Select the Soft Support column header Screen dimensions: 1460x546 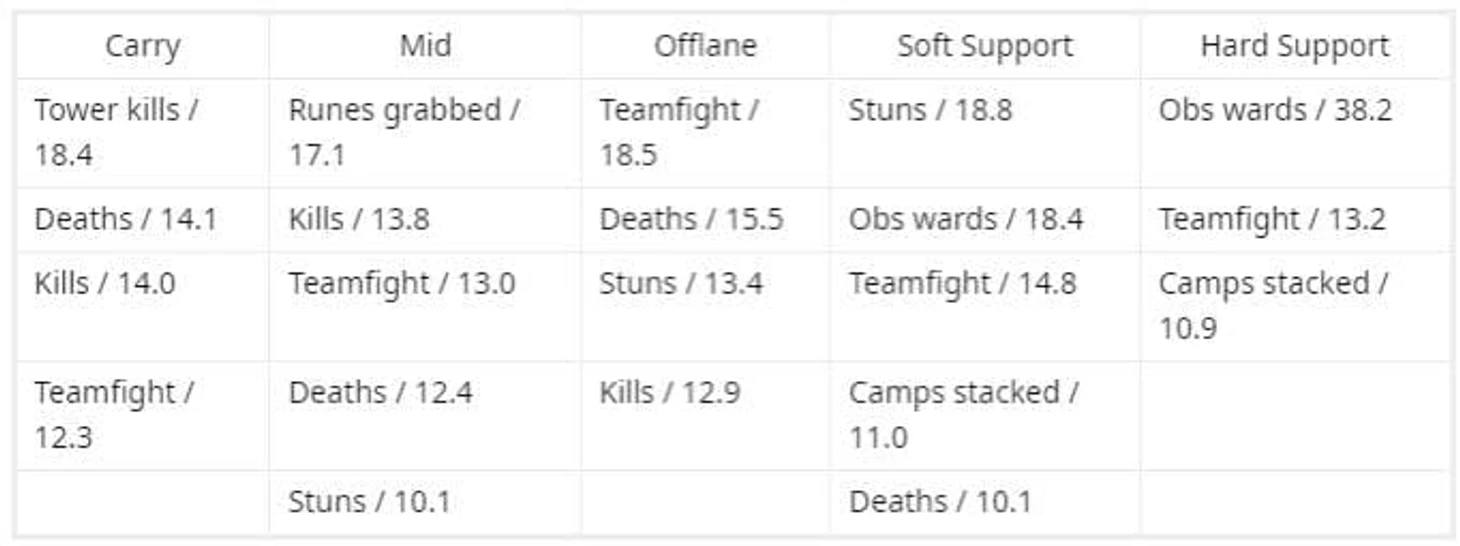click(985, 46)
